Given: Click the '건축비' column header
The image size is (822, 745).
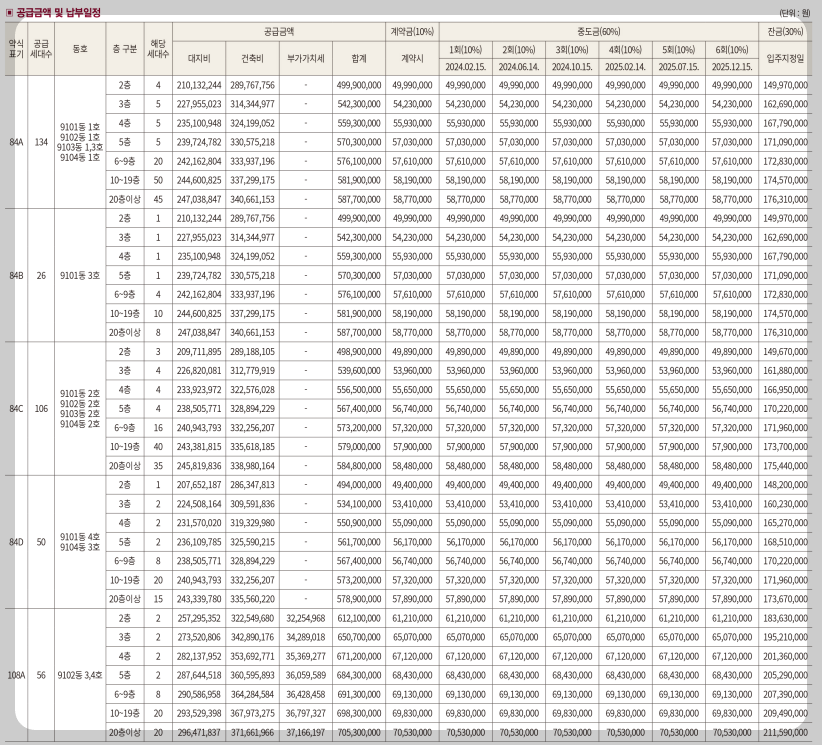Looking at the screenshot, I should tap(252, 58).
